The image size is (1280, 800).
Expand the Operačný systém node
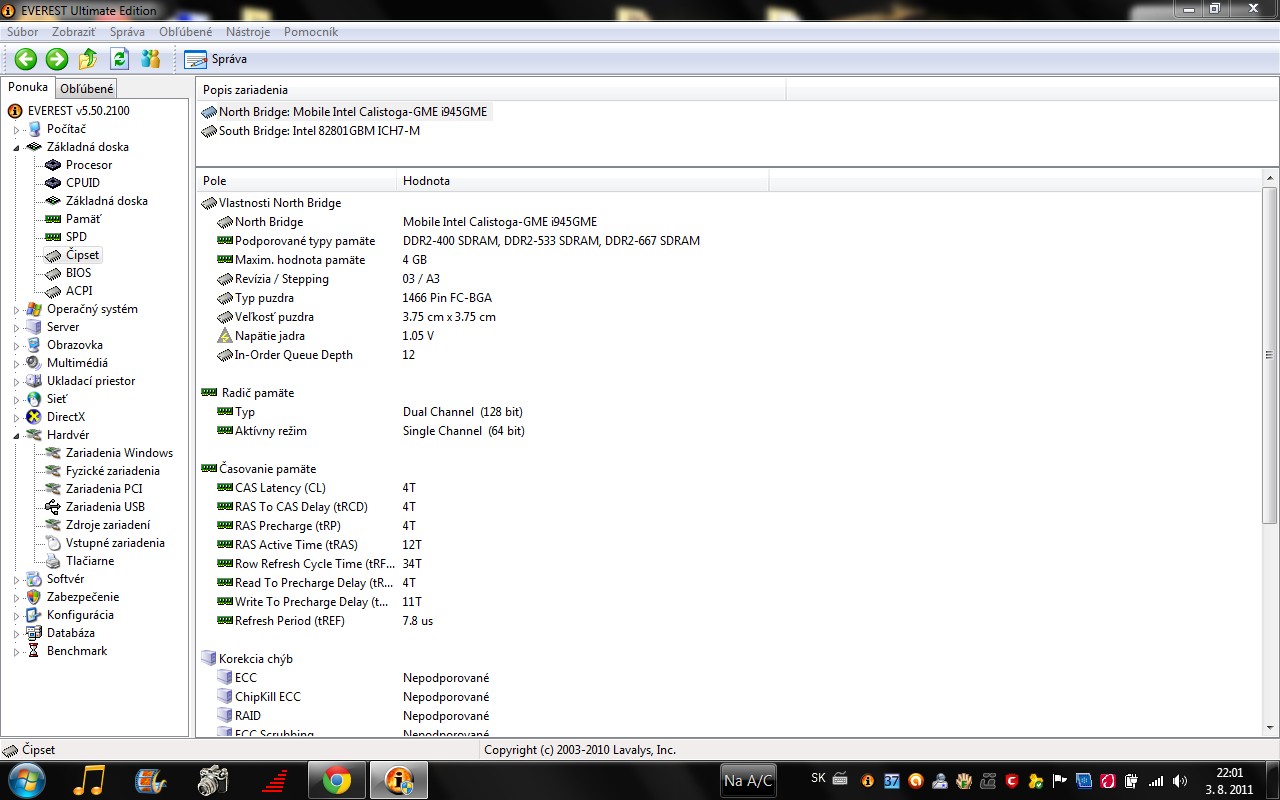tap(17, 310)
